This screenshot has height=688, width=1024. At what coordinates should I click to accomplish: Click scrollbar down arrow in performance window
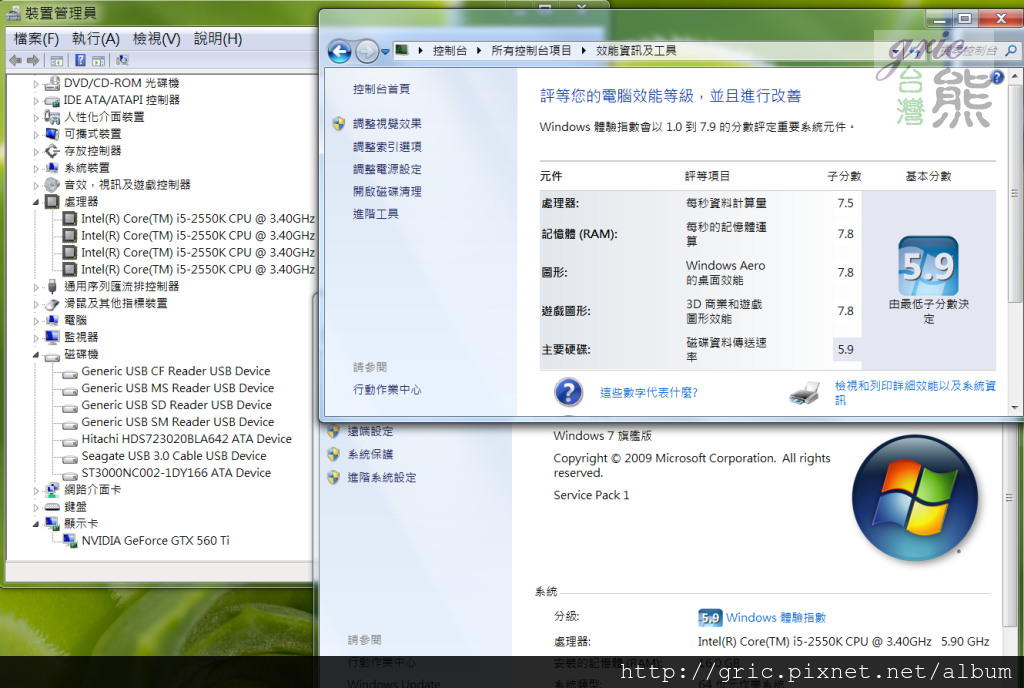click(x=1014, y=407)
